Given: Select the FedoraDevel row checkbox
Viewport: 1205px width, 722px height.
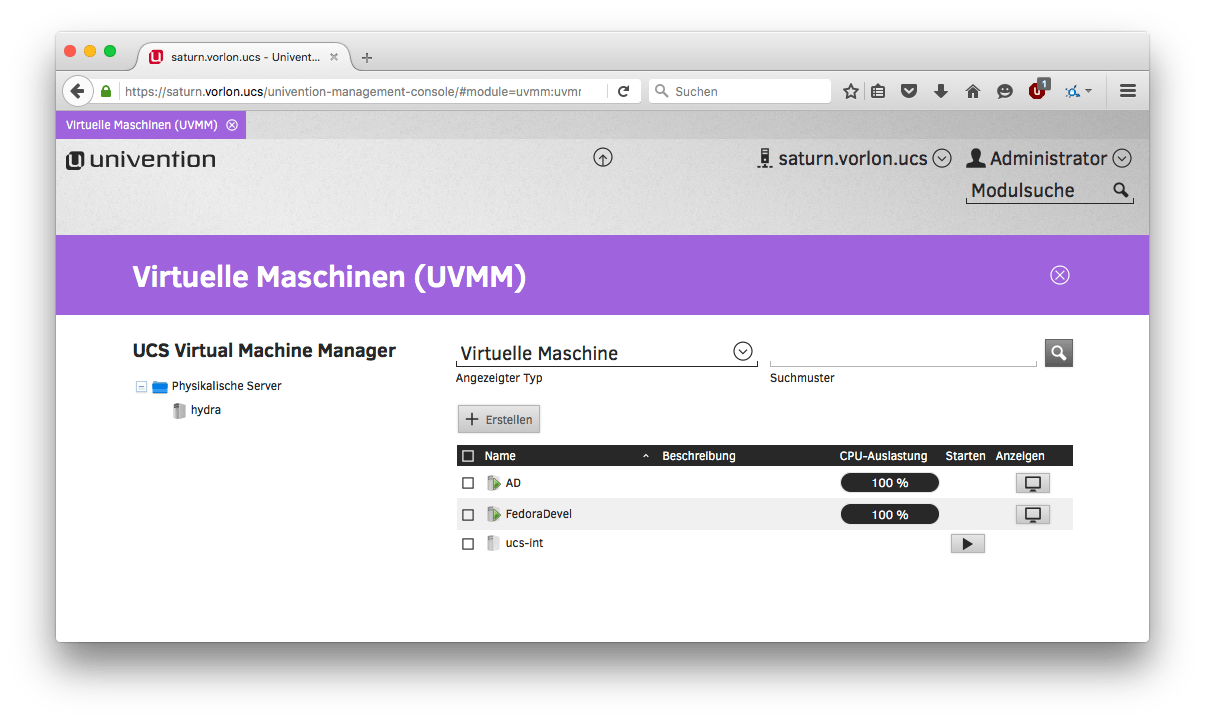Looking at the screenshot, I should [x=468, y=515].
